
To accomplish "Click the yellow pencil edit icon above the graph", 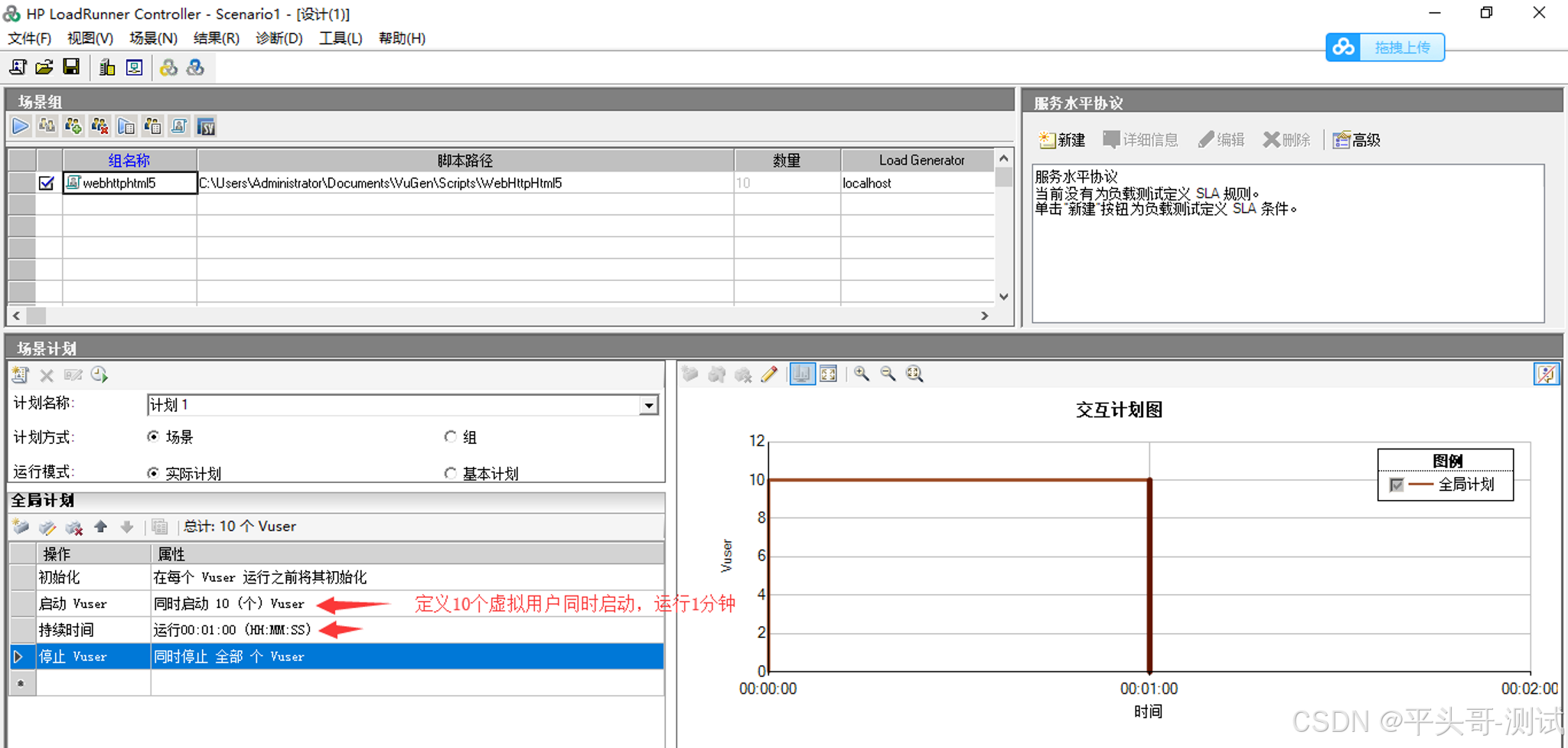I will point(769,374).
